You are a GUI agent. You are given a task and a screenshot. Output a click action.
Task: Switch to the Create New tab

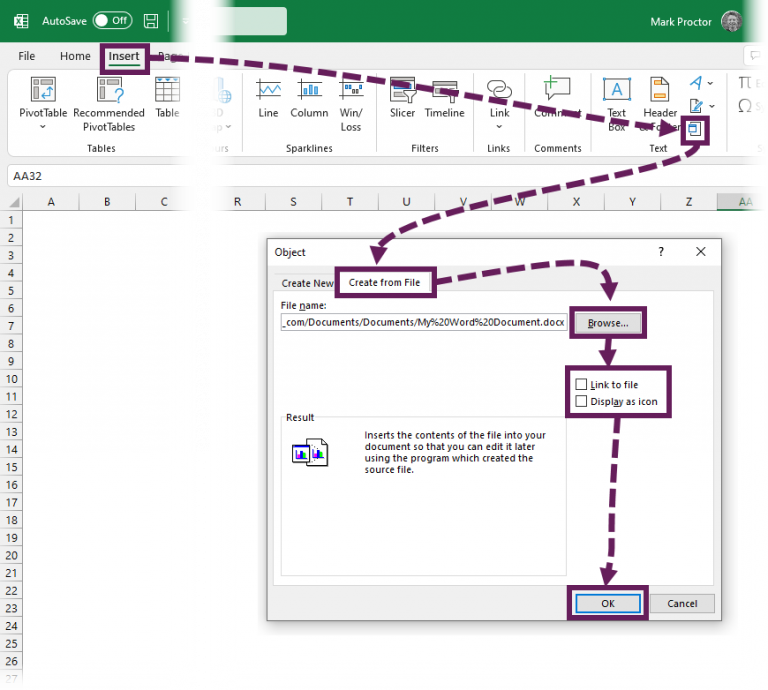tap(307, 283)
